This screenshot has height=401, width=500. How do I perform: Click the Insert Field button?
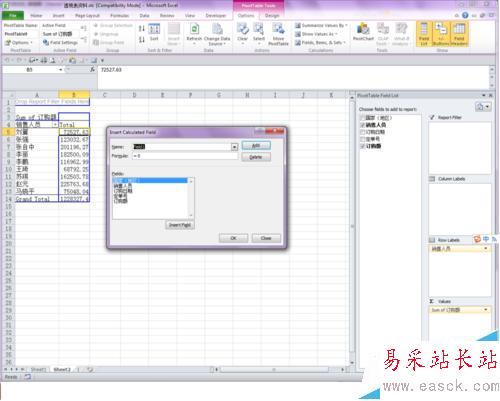click(180, 225)
